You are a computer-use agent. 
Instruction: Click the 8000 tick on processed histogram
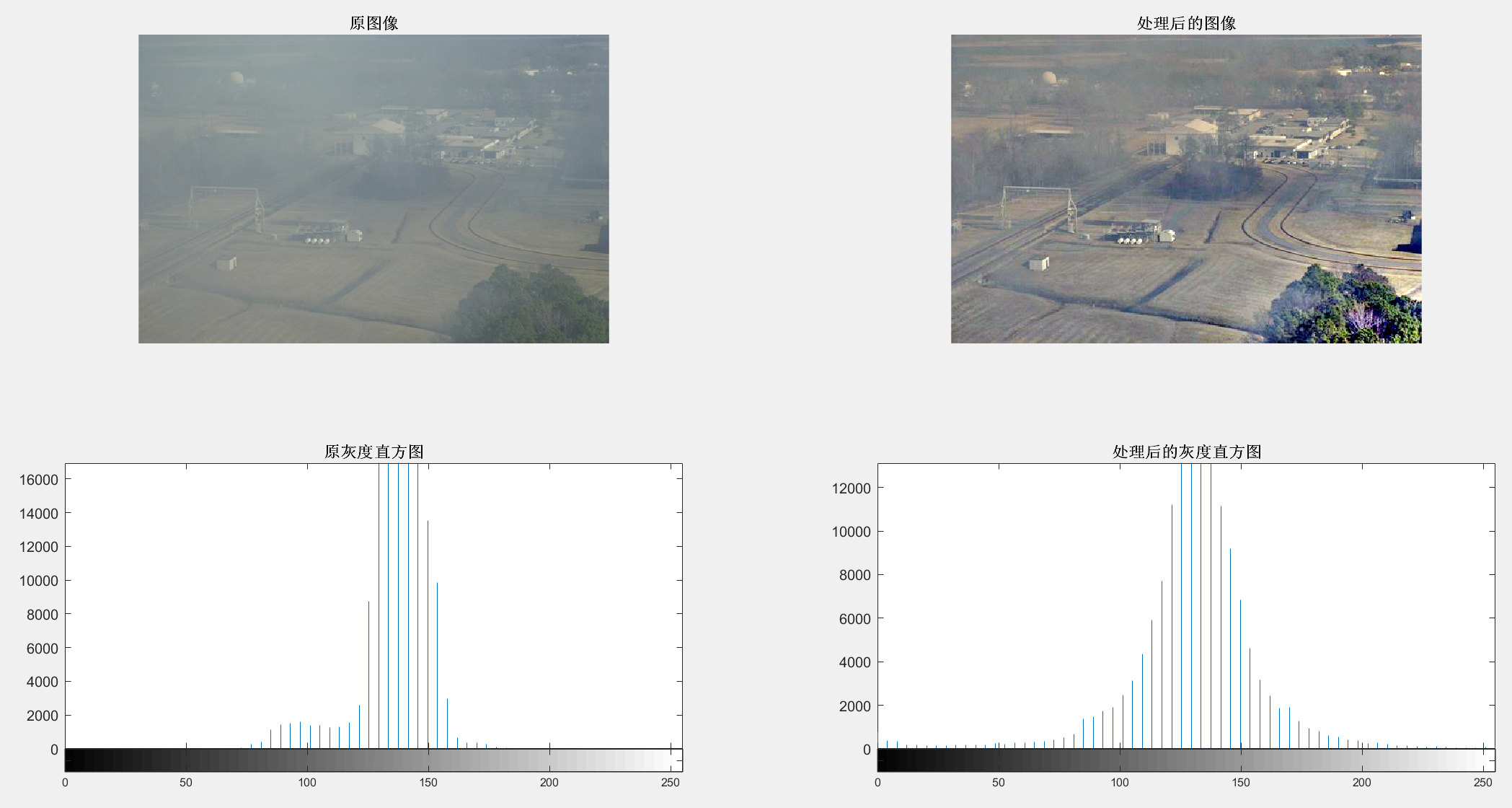pos(855,575)
